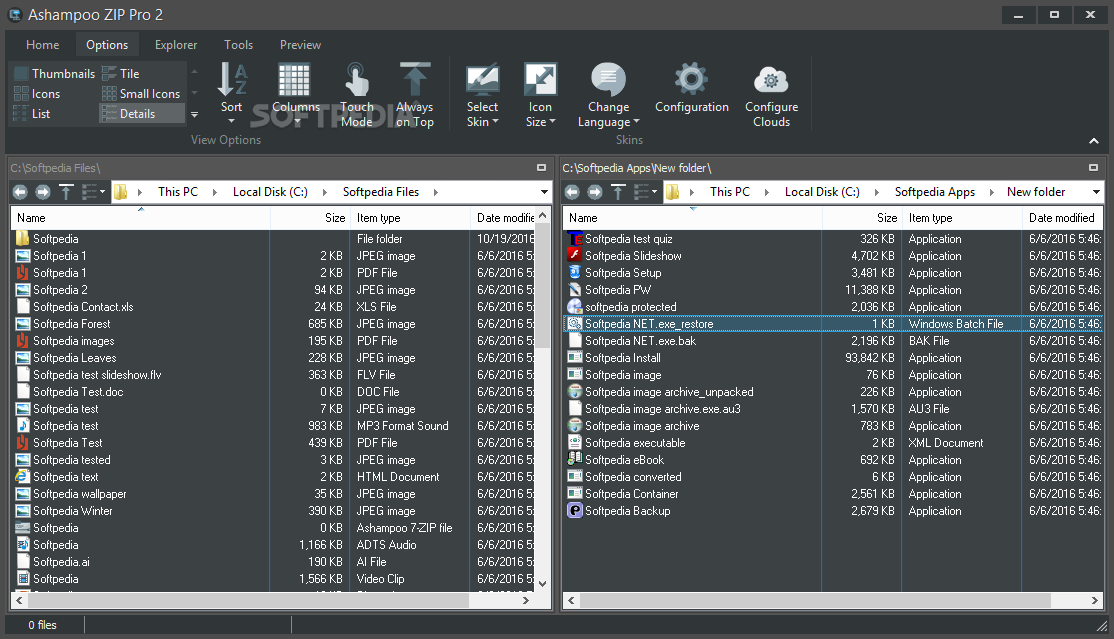Screen dimensions: 1114x639
Task: Sort left pane by Name column
Action: point(141,218)
